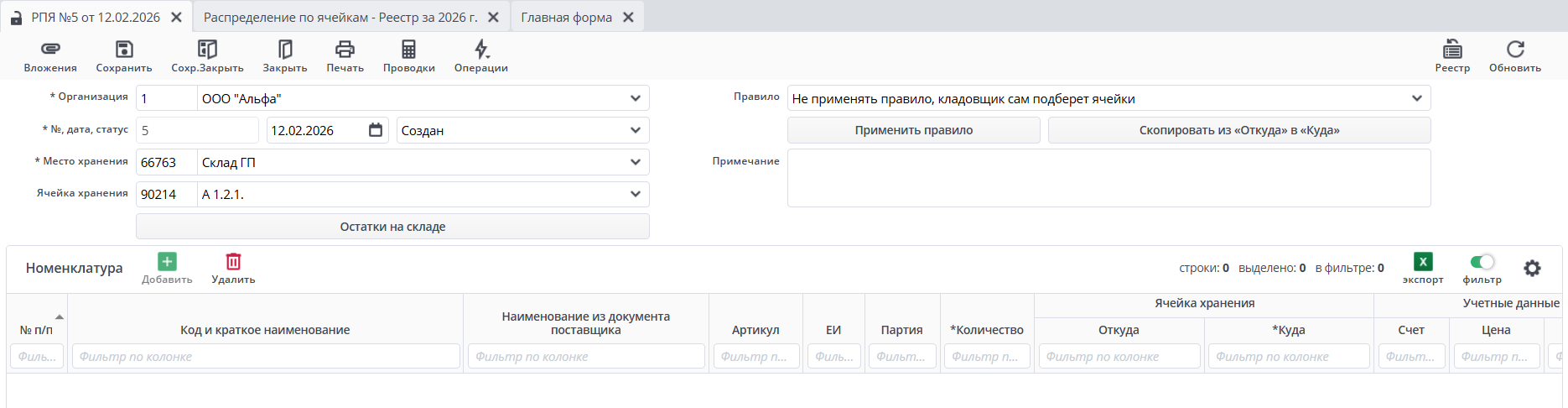Expand the Организация dropdown
This screenshot has width=1568, height=408.
[635, 98]
